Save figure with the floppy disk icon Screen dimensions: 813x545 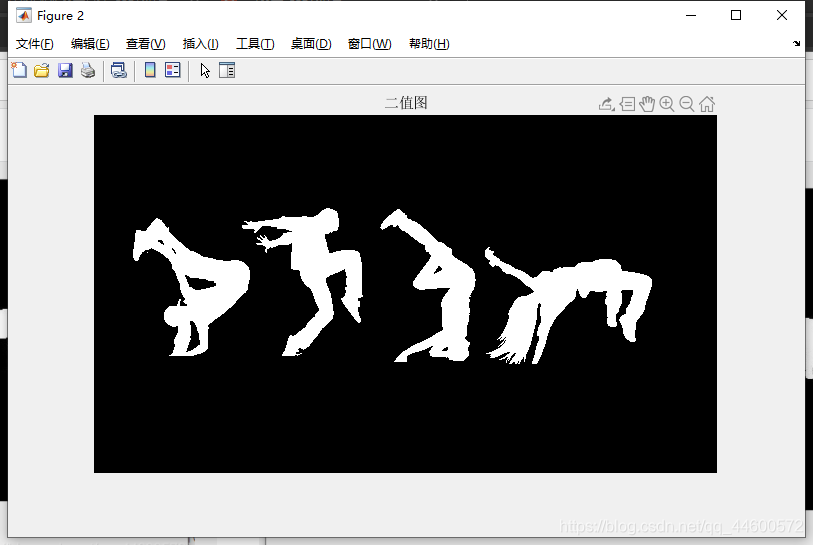[x=65, y=70]
